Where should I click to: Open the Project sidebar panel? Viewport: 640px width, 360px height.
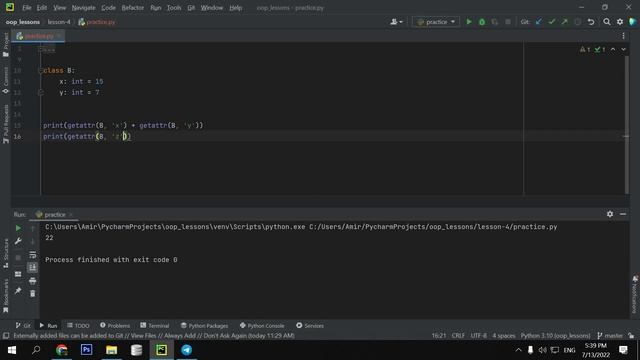click(x=5, y=45)
